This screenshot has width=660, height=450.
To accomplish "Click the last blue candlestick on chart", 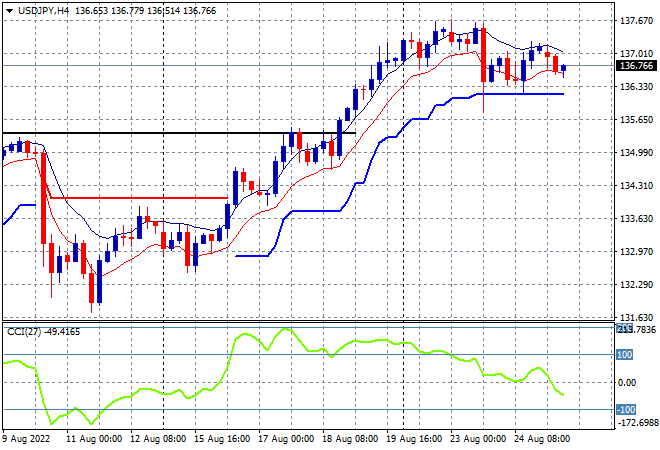I will click(x=564, y=68).
